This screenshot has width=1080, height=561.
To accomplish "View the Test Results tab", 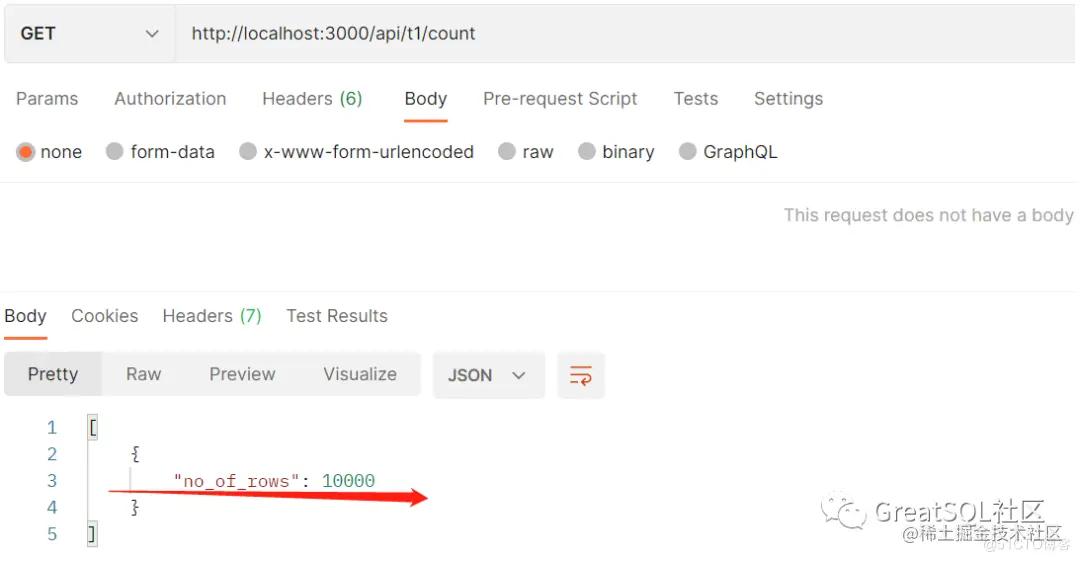I will [337, 316].
